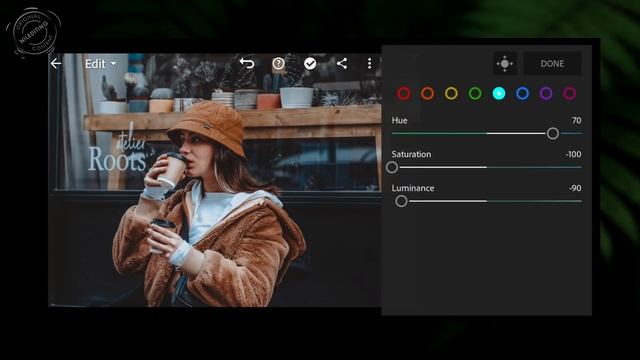Open the three-dot overflow menu
This screenshot has width=640, height=360.
pos(369,63)
